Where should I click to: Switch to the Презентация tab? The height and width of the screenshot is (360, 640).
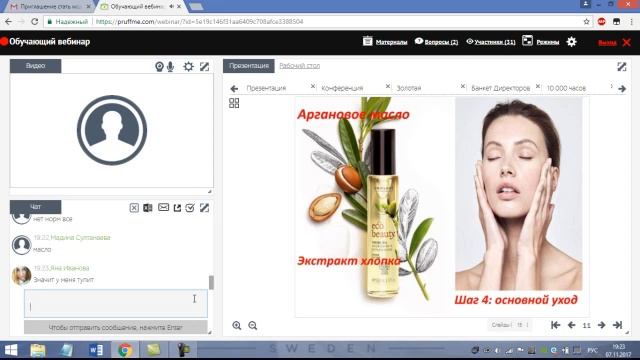click(x=249, y=66)
